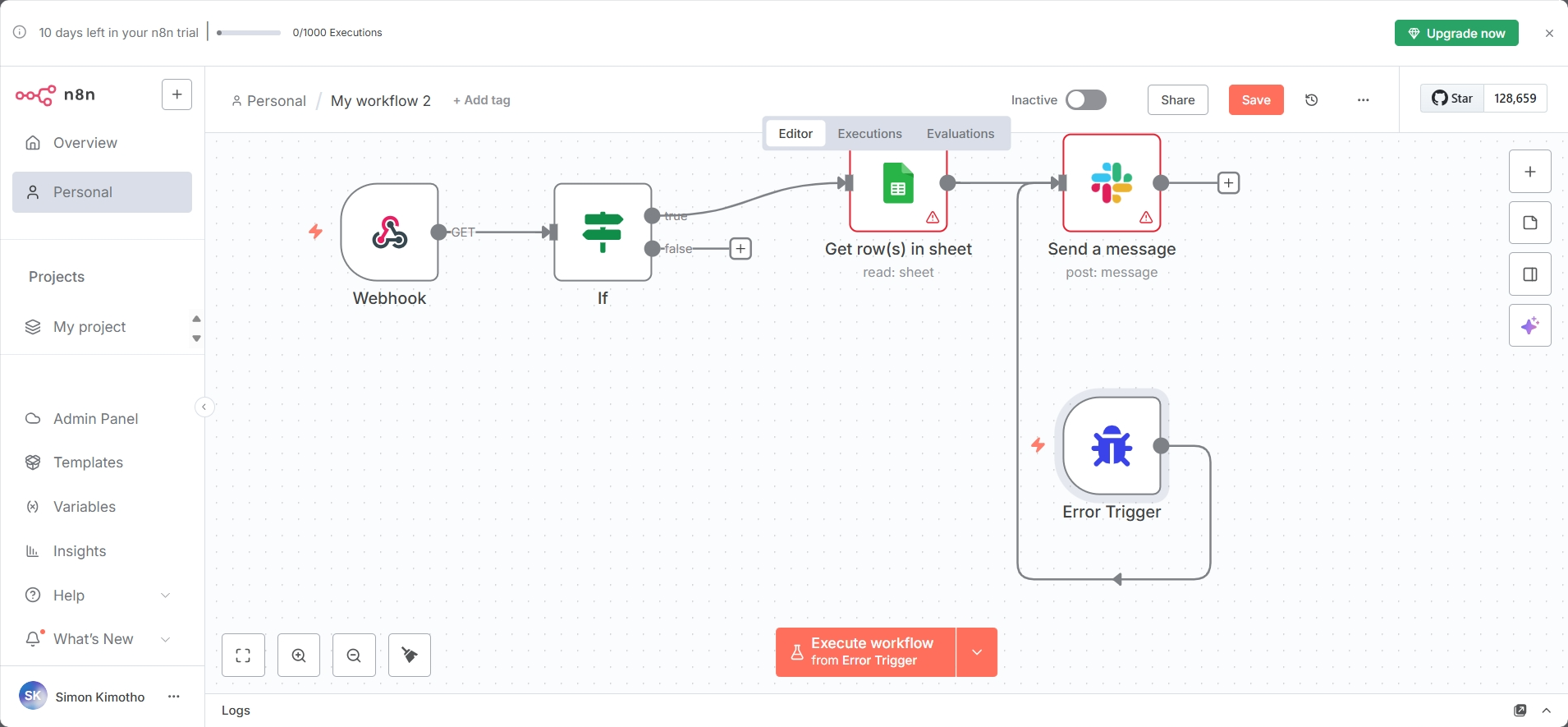This screenshot has width=1568, height=727.
Task: Click the Error Trigger lightning bolt
Action: pos(1038,445)
